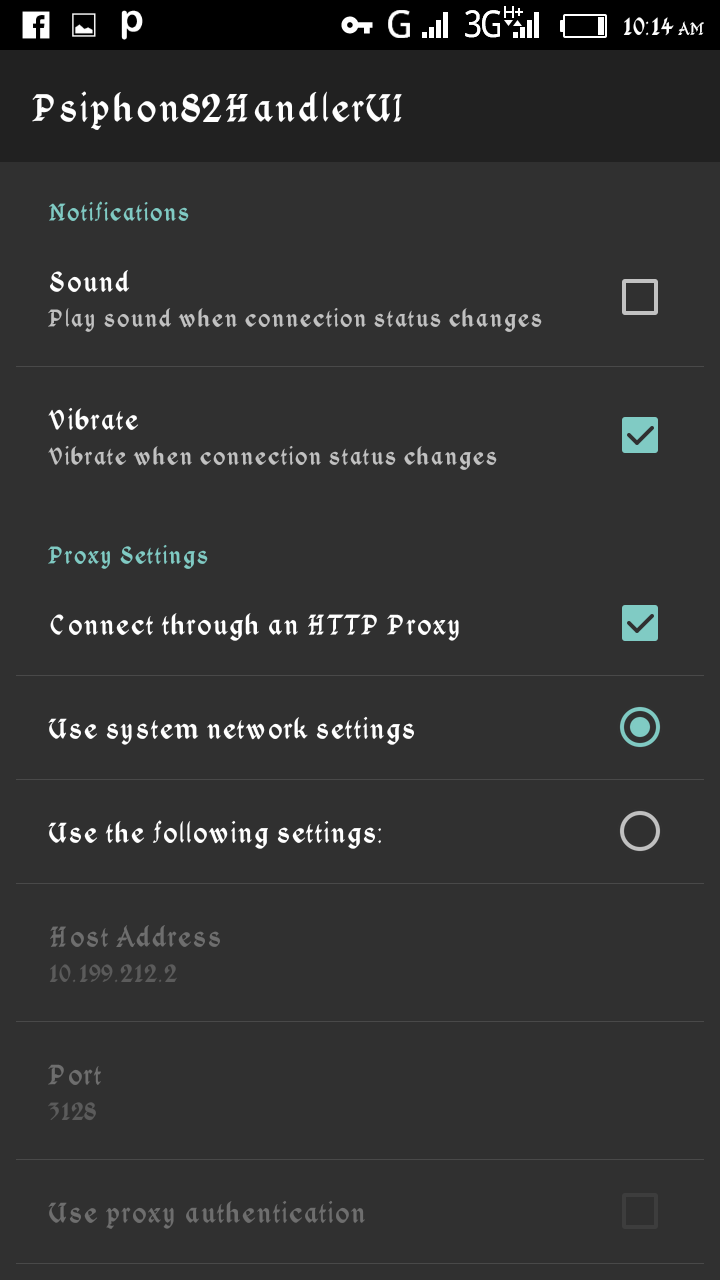Tap the 10:14 AM clock
Screen dimensions: 720x1280
663,27
